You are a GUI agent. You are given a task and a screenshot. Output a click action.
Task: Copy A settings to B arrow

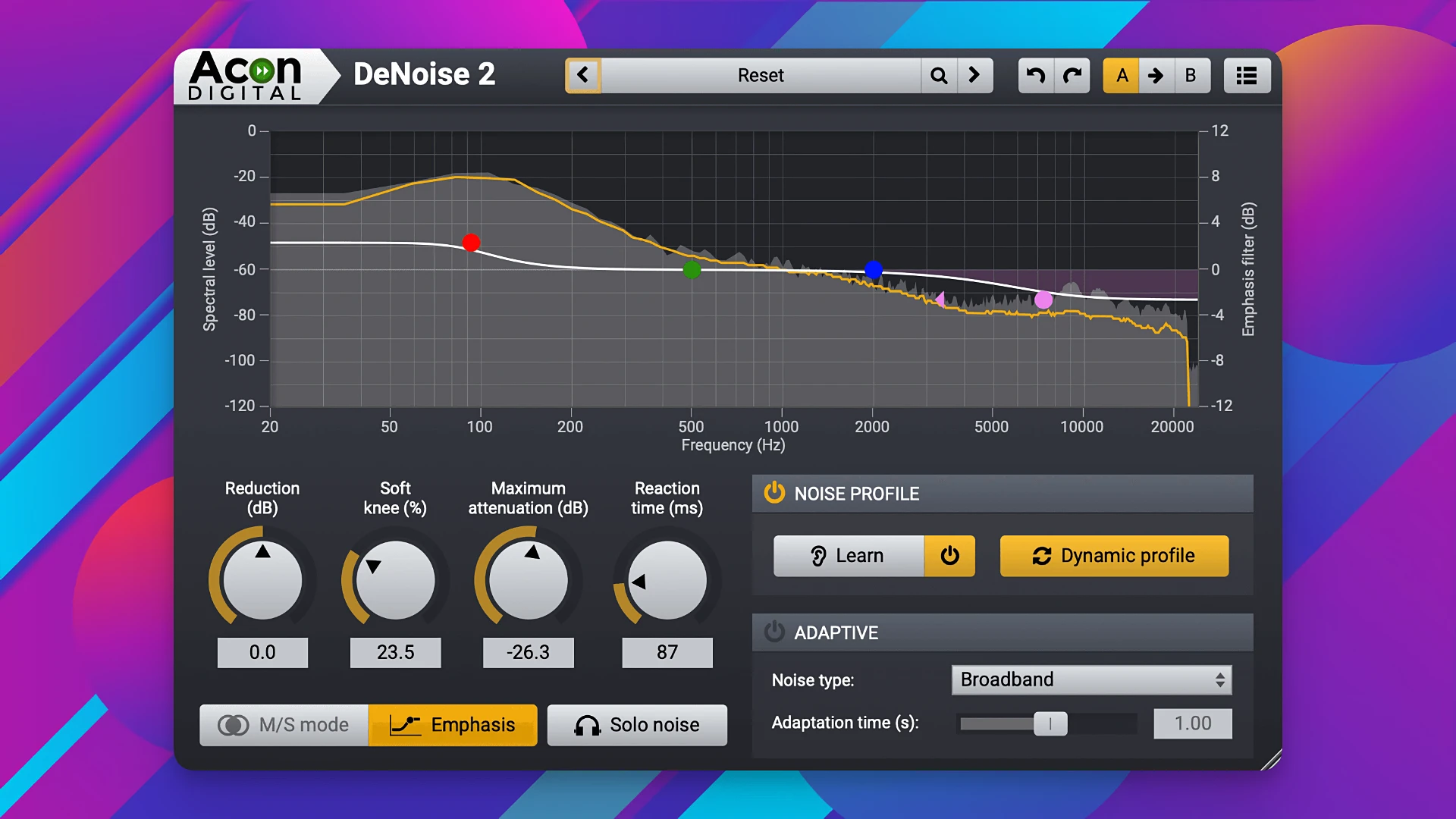[1156, 75]
